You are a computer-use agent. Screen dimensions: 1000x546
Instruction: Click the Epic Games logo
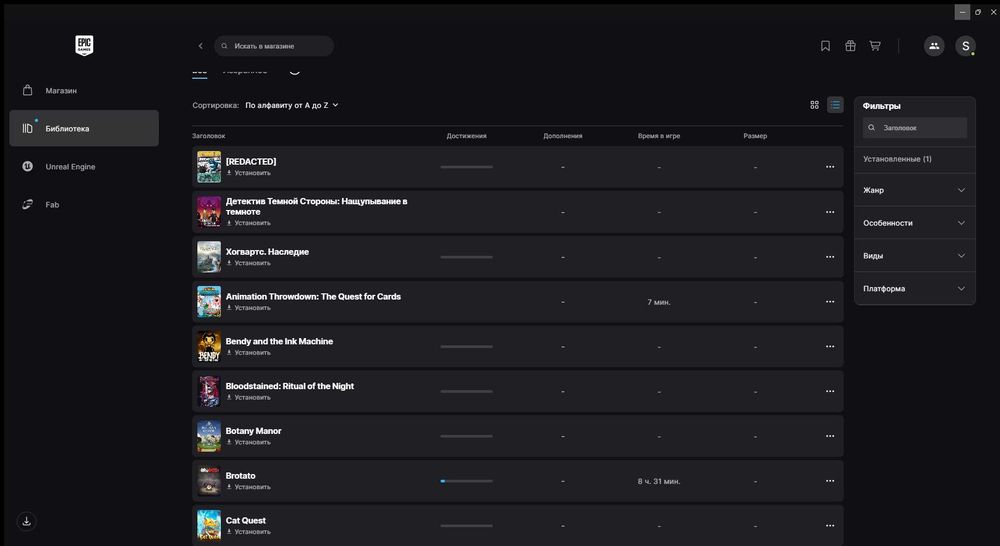coord(84,45)
